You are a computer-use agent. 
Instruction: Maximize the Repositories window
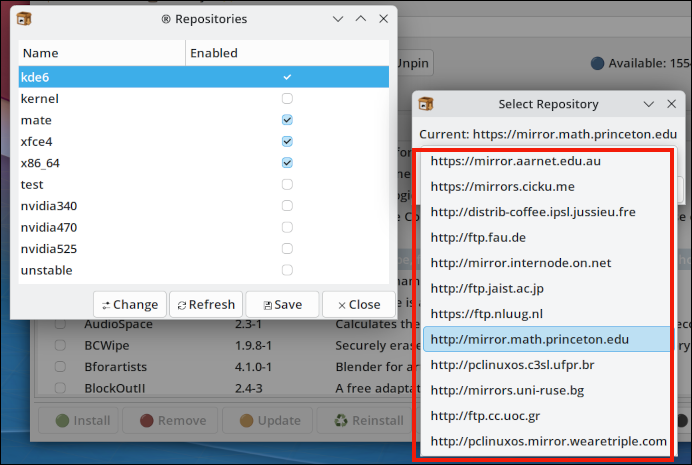click(x=361, y=18)
